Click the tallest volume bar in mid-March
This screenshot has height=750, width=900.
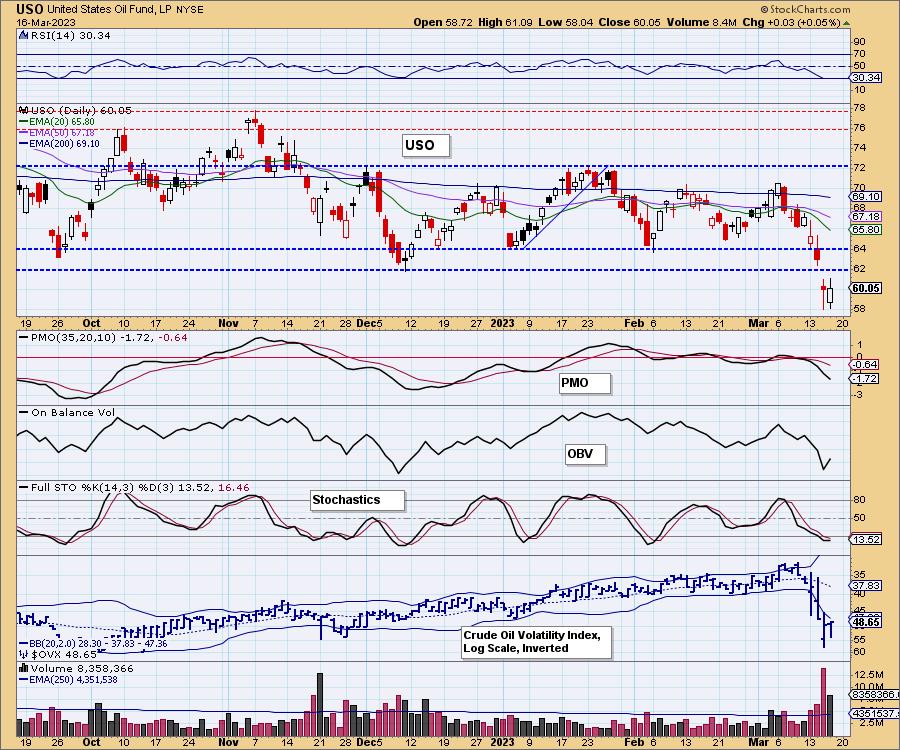[823, 702]
